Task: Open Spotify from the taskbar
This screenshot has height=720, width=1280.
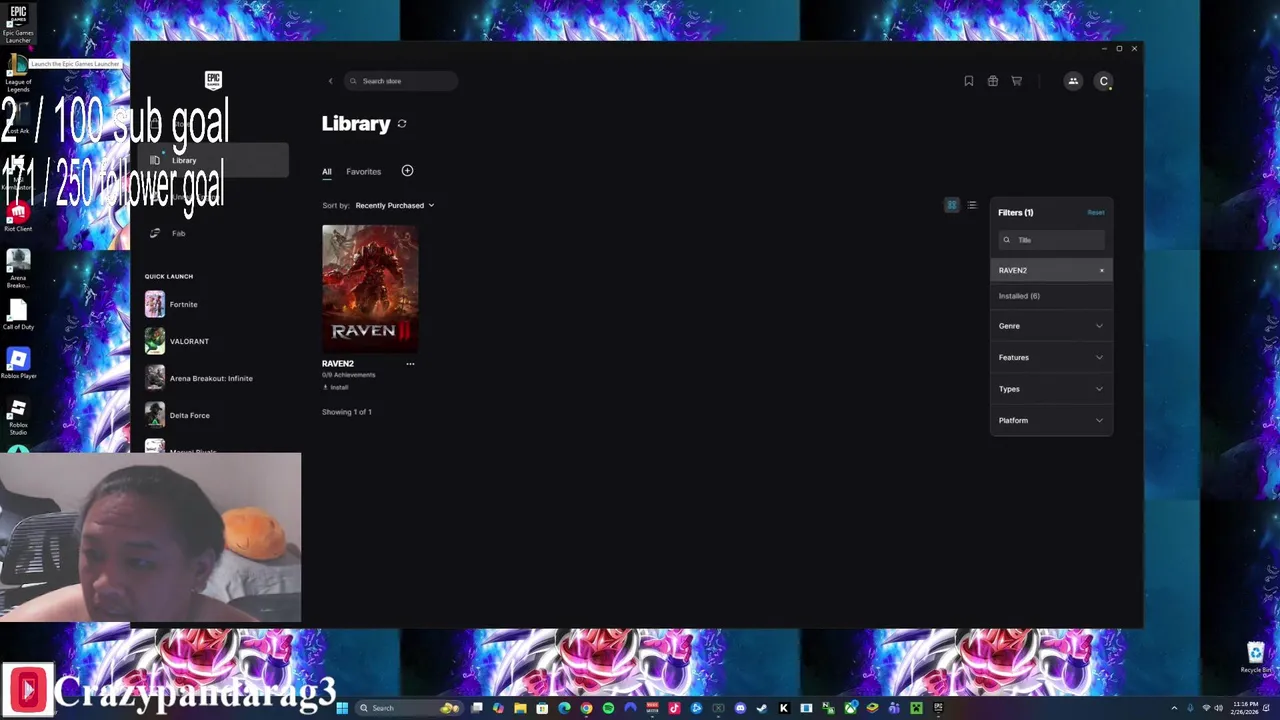Action: pos(608,708)
